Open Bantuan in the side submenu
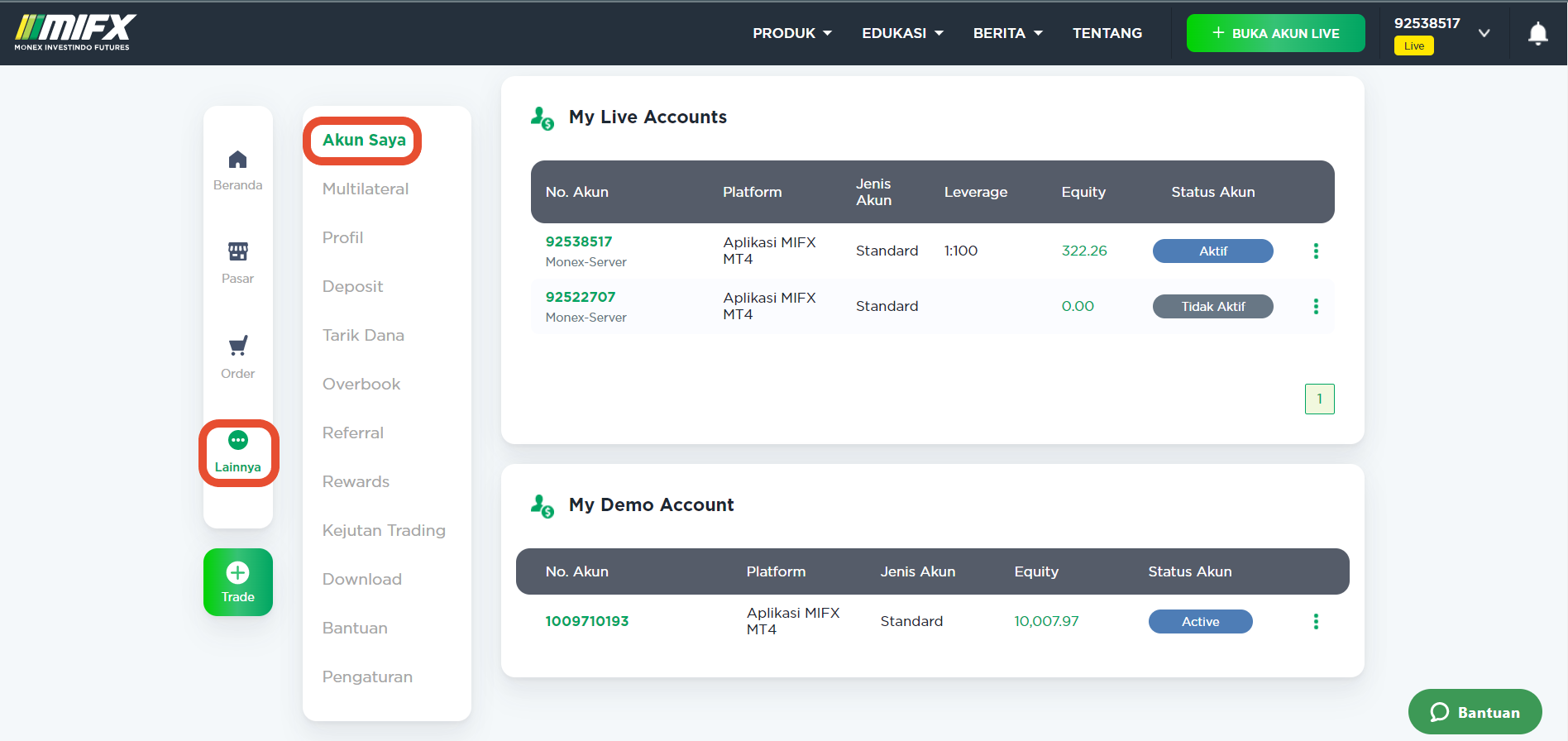 [355, 628]
